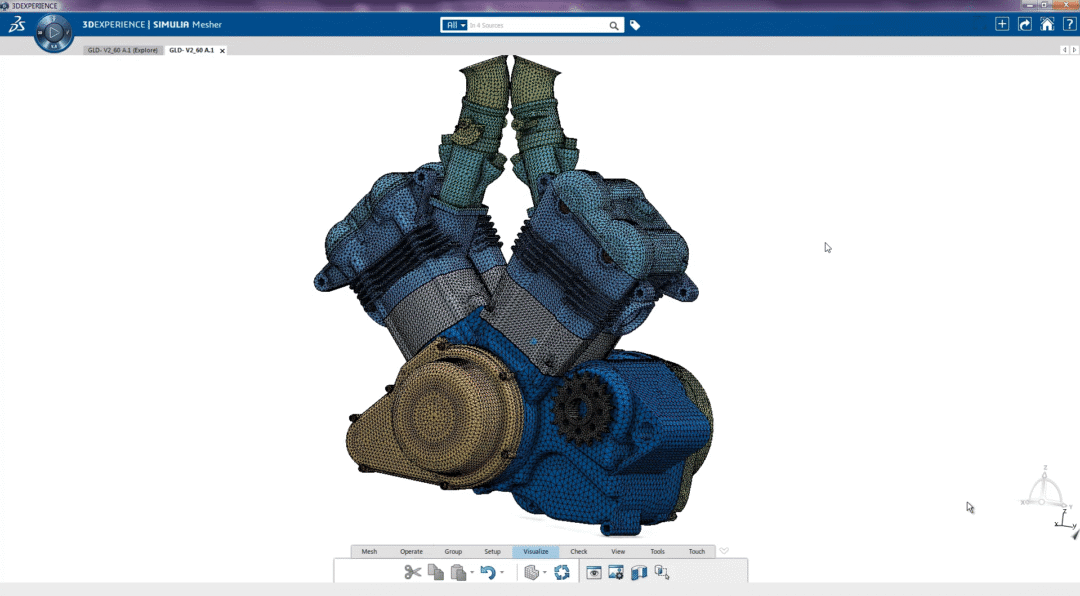Open the 3DEXPERIENCE compass
1080x596 pixels.
[x=53, y=34]
